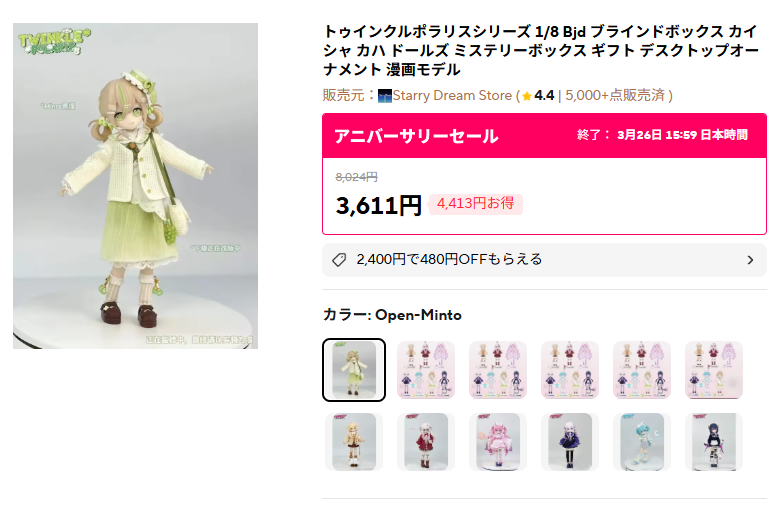Viewport: 776px width, 512px height.
Task: Select the pink-haired doll color option
Action: (498, 442)
